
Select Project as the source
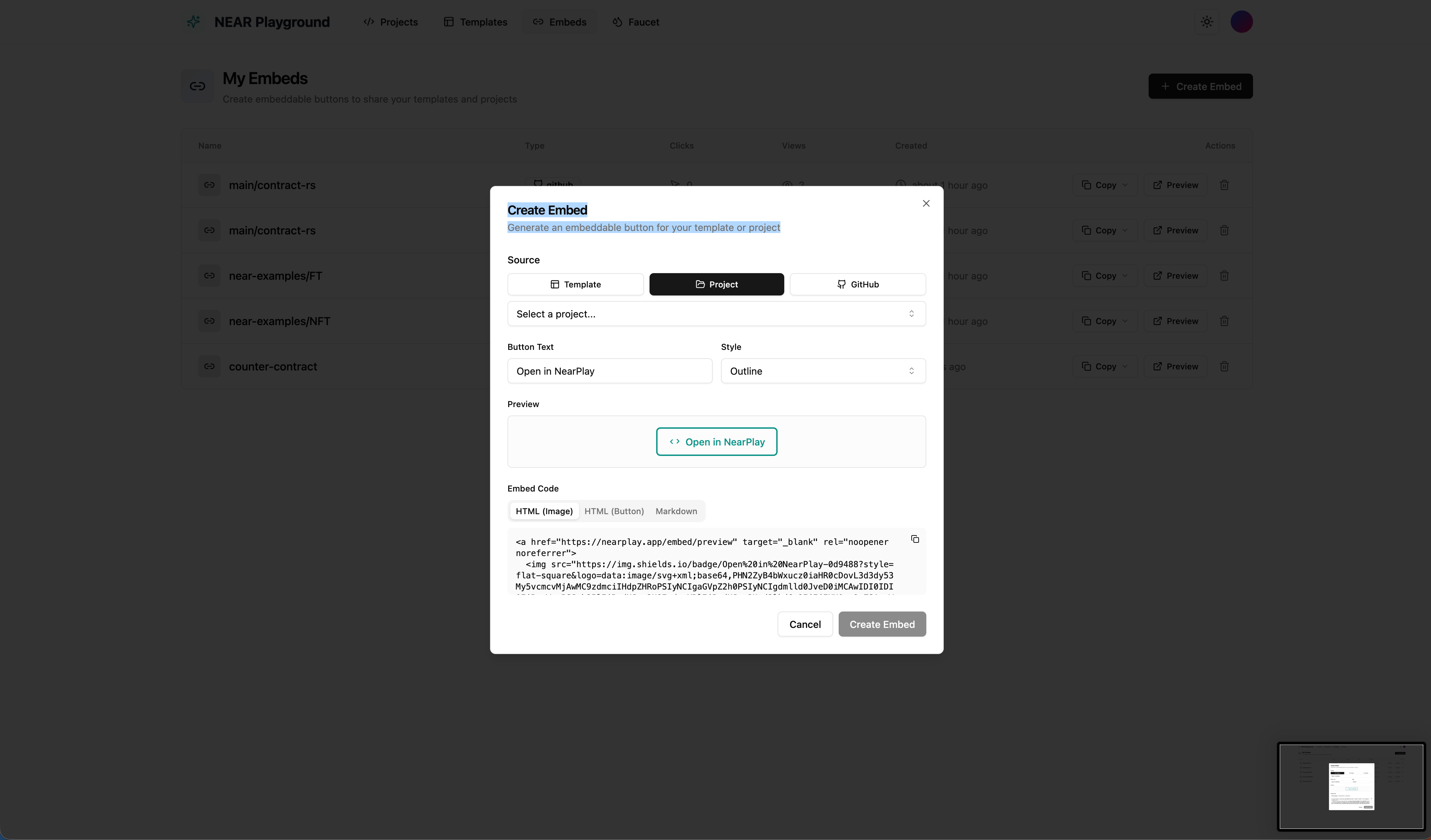tap(717, 284)
